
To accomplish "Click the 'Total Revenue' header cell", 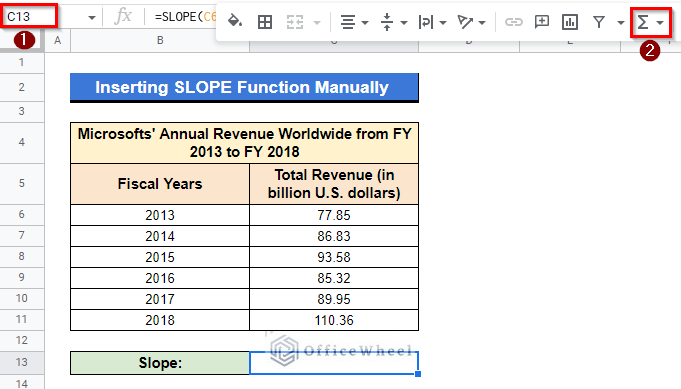I will tap(334, 184).
